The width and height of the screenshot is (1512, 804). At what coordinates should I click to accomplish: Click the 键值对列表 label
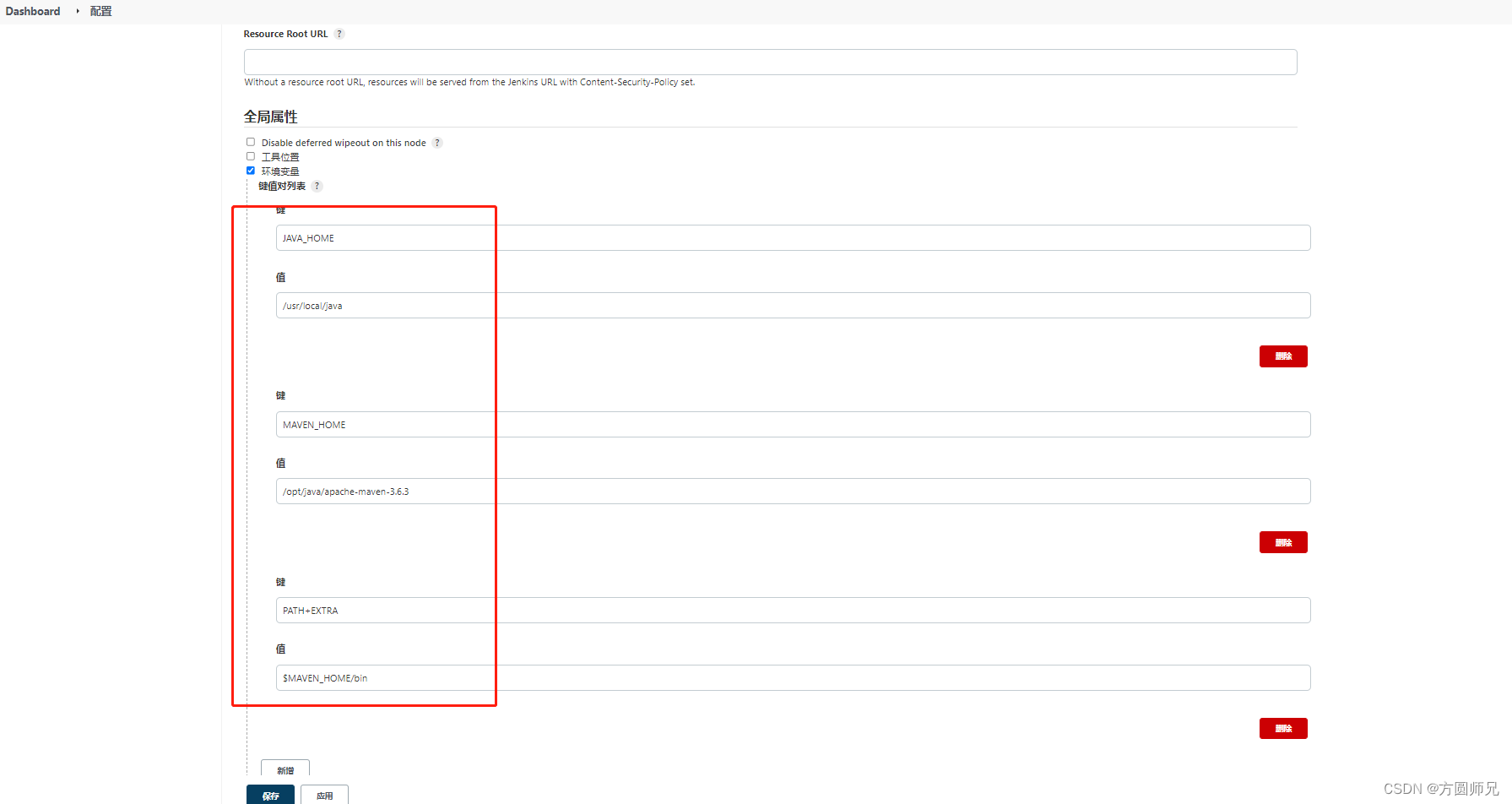[282, 186]
